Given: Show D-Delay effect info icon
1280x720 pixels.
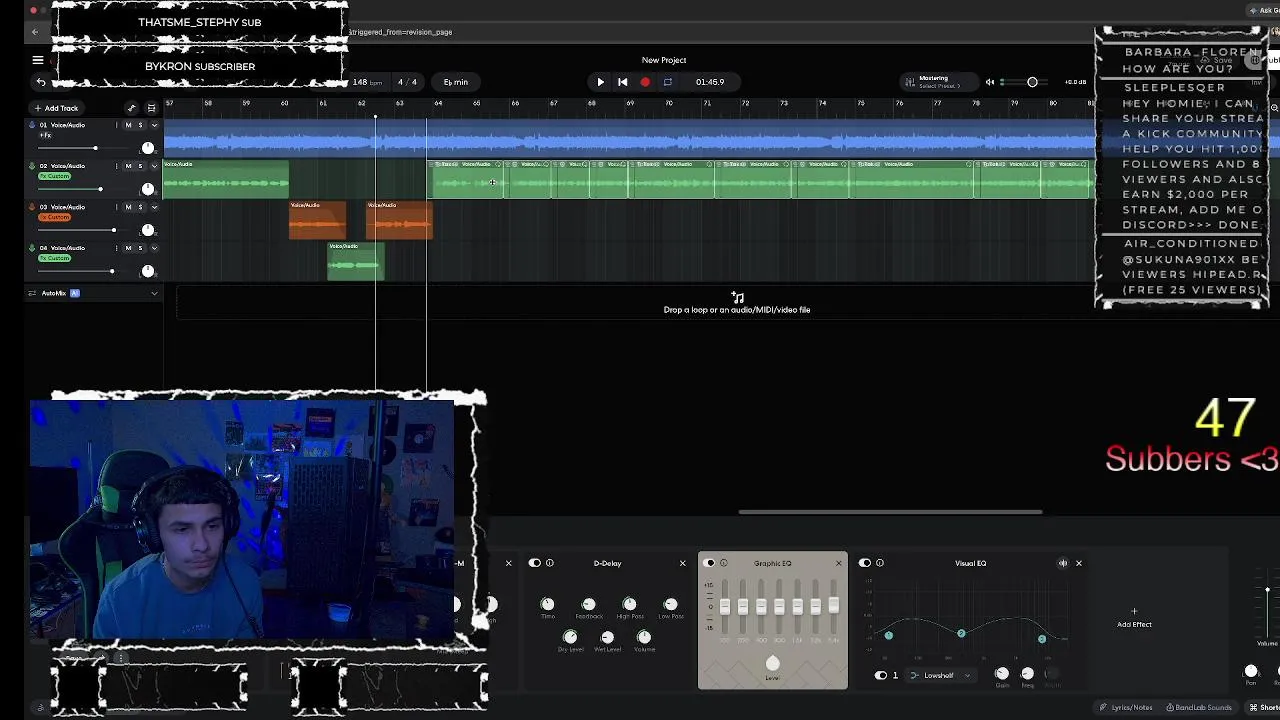Looking at the screenshot, I should tap(550, 563).
